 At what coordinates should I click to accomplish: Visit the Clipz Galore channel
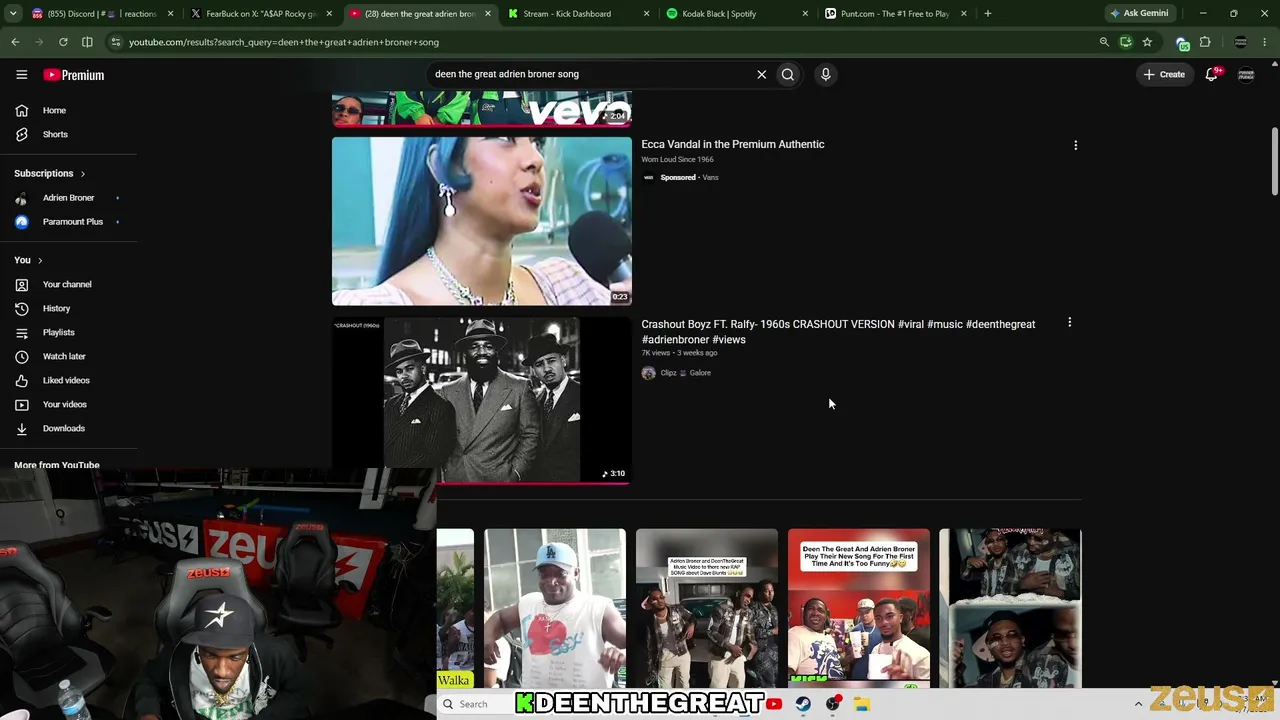[685, 373]
